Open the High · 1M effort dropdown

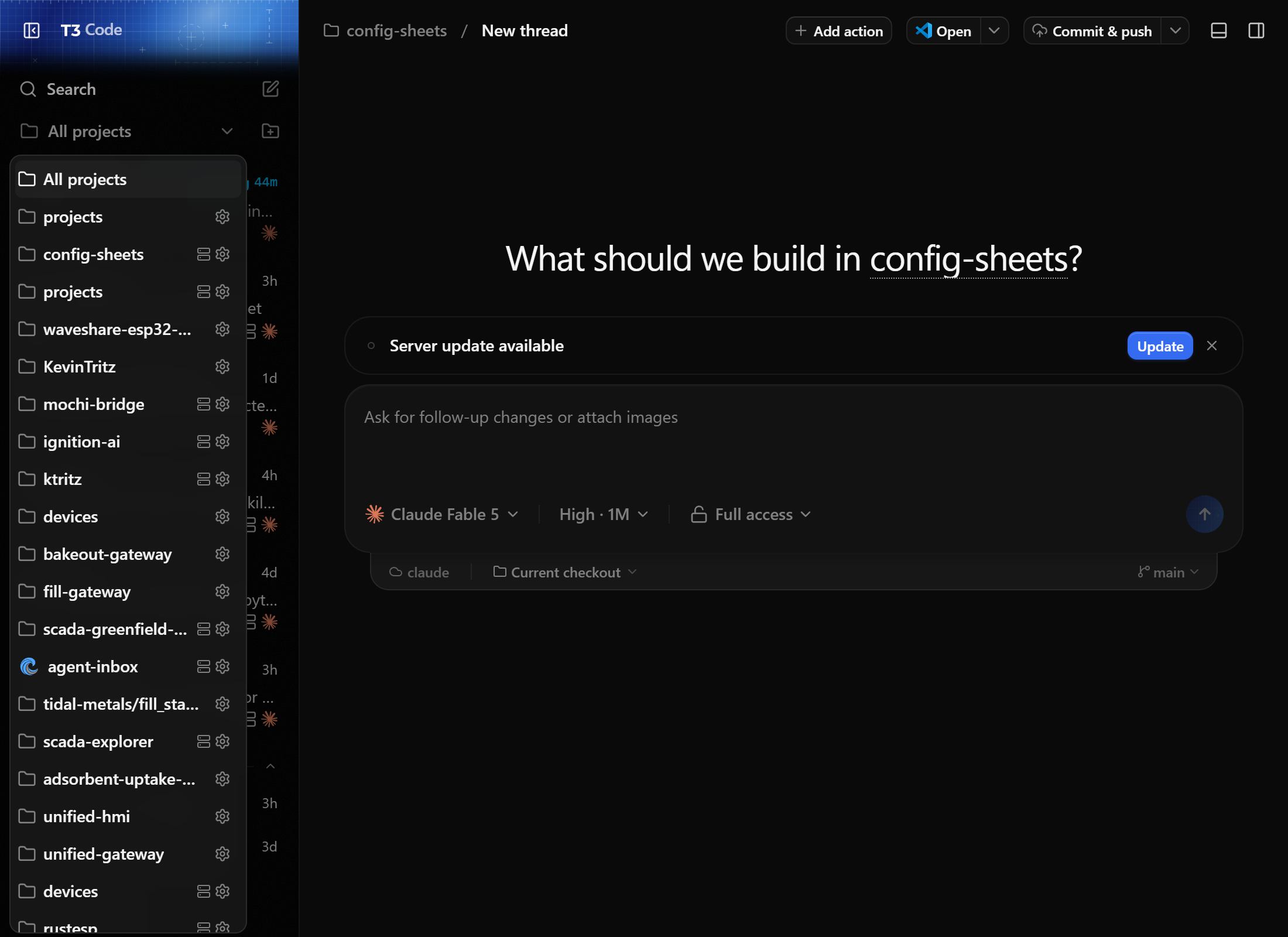604,514
